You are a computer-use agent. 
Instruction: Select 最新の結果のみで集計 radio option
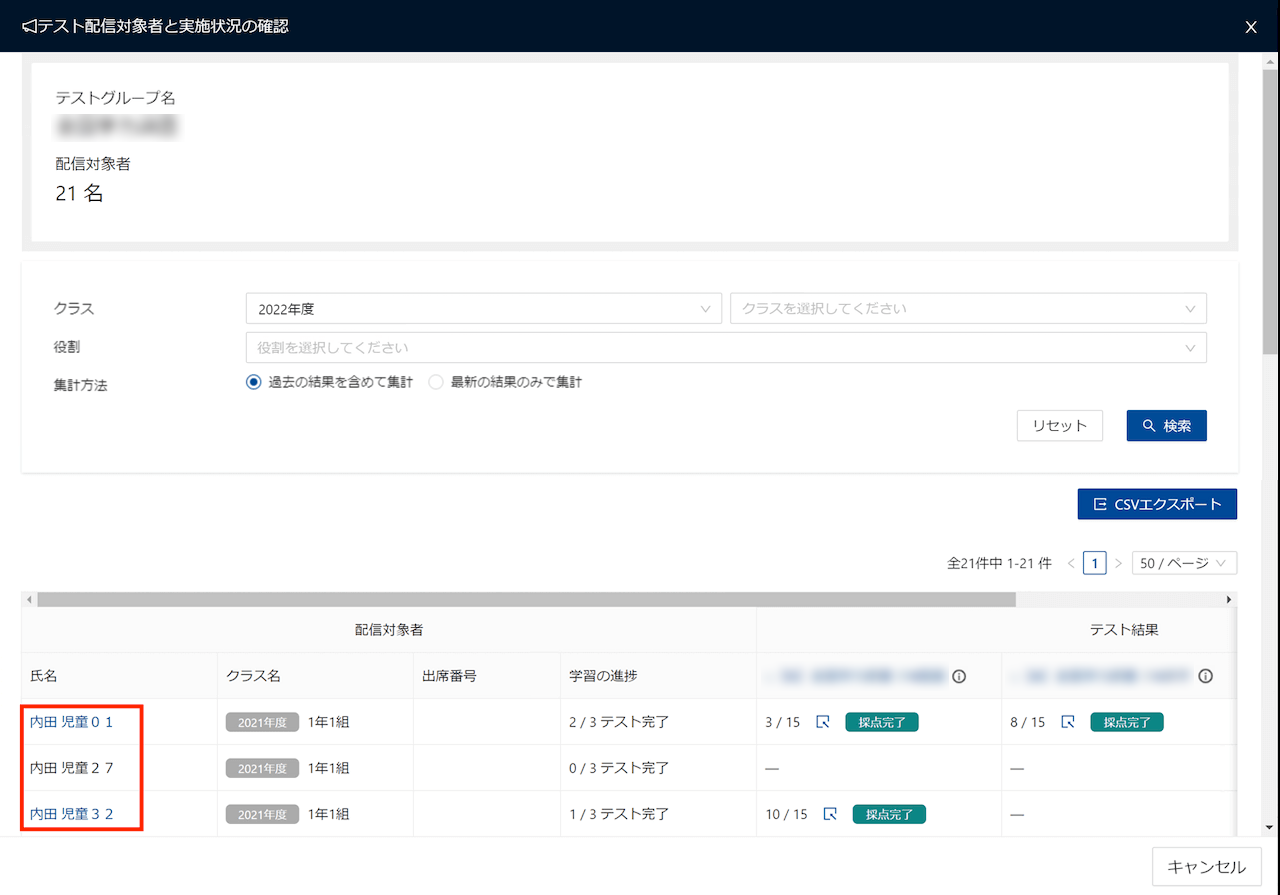point(436,382)
